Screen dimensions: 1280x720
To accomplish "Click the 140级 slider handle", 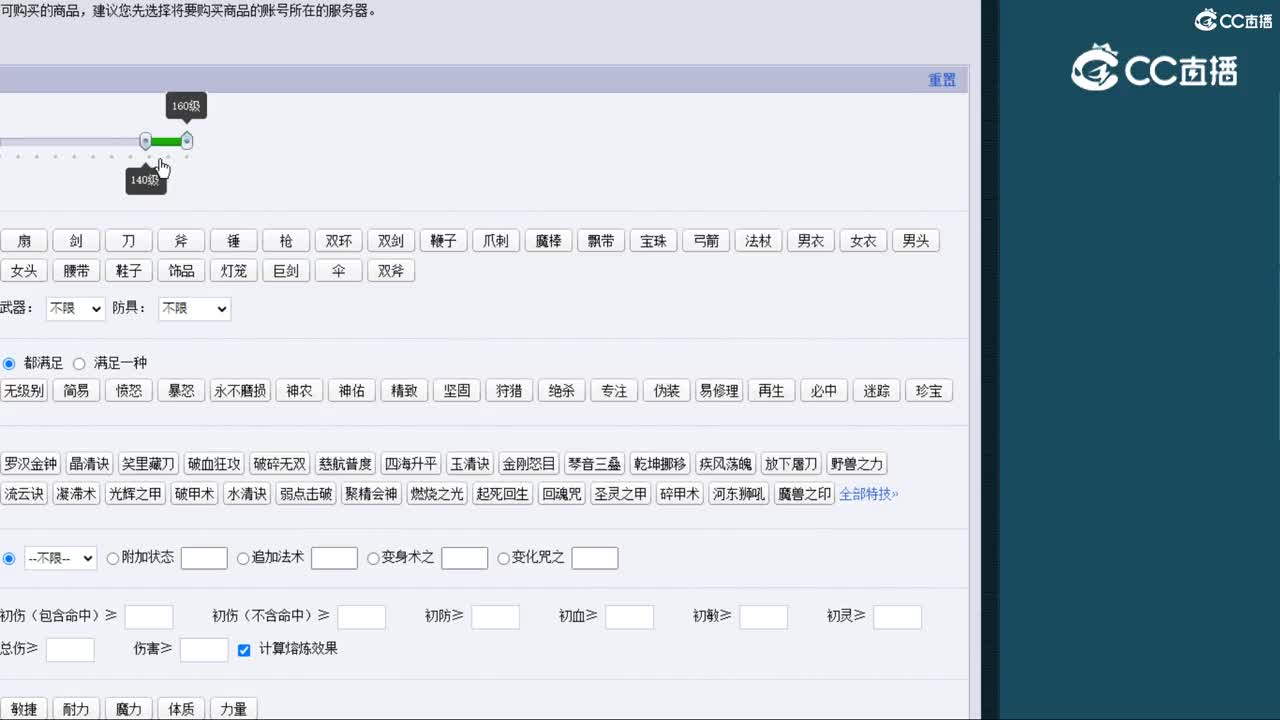I will tap(146, 141).
